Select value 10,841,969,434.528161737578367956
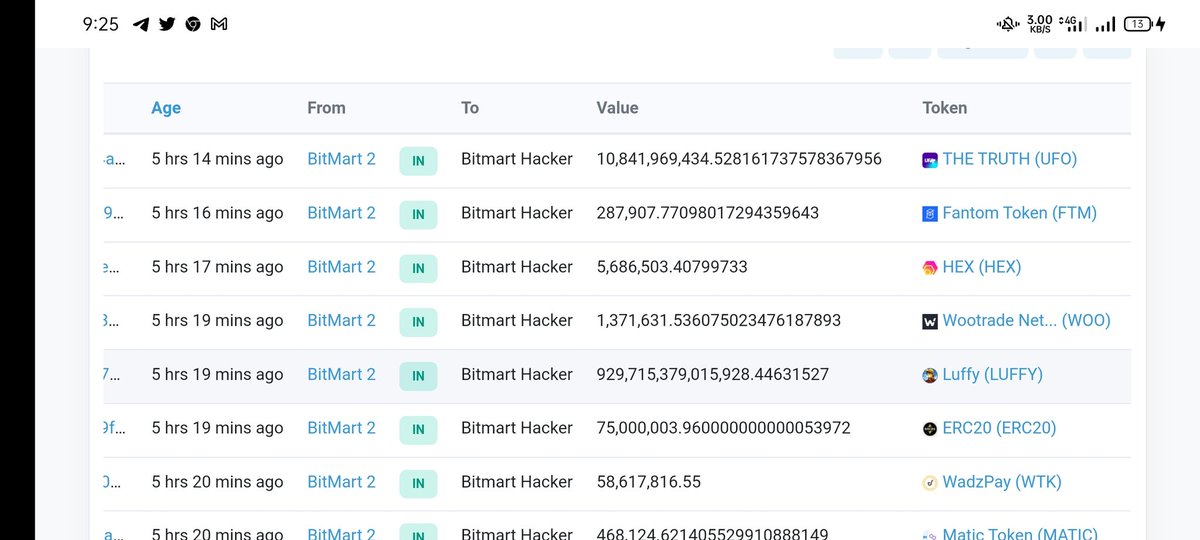The height and width of the screenshot is (540, 1200). (739, 159)
